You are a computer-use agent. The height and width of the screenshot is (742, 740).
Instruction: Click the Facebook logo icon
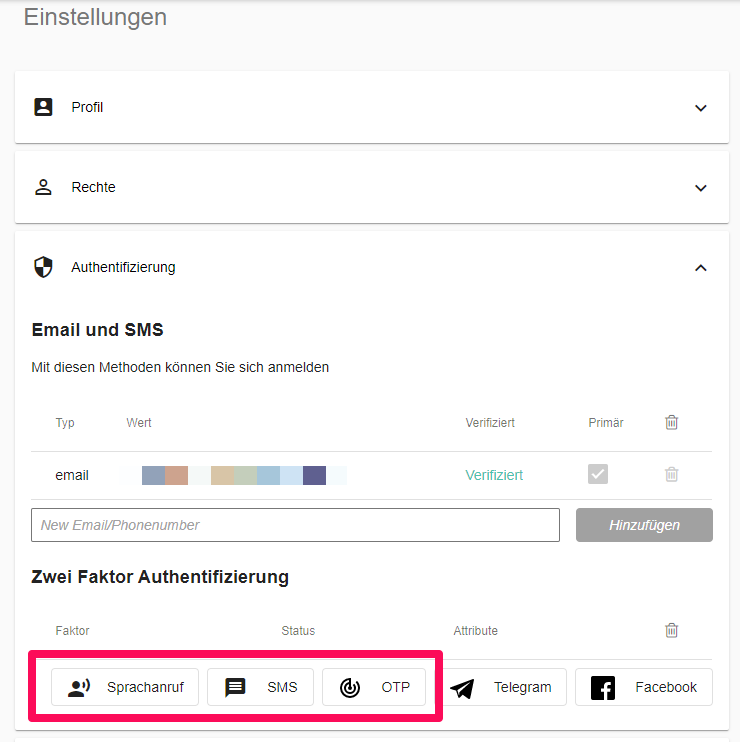[603, 688]
